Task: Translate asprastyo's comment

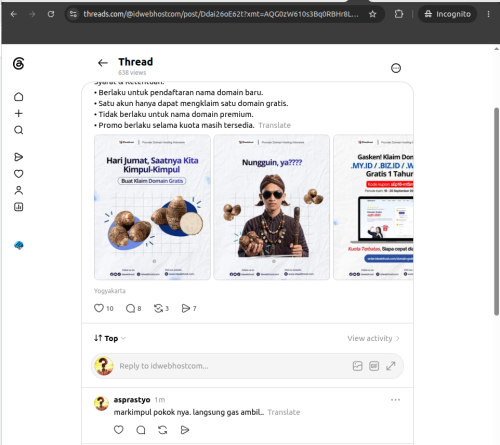Action: click(x=284, y=412)
